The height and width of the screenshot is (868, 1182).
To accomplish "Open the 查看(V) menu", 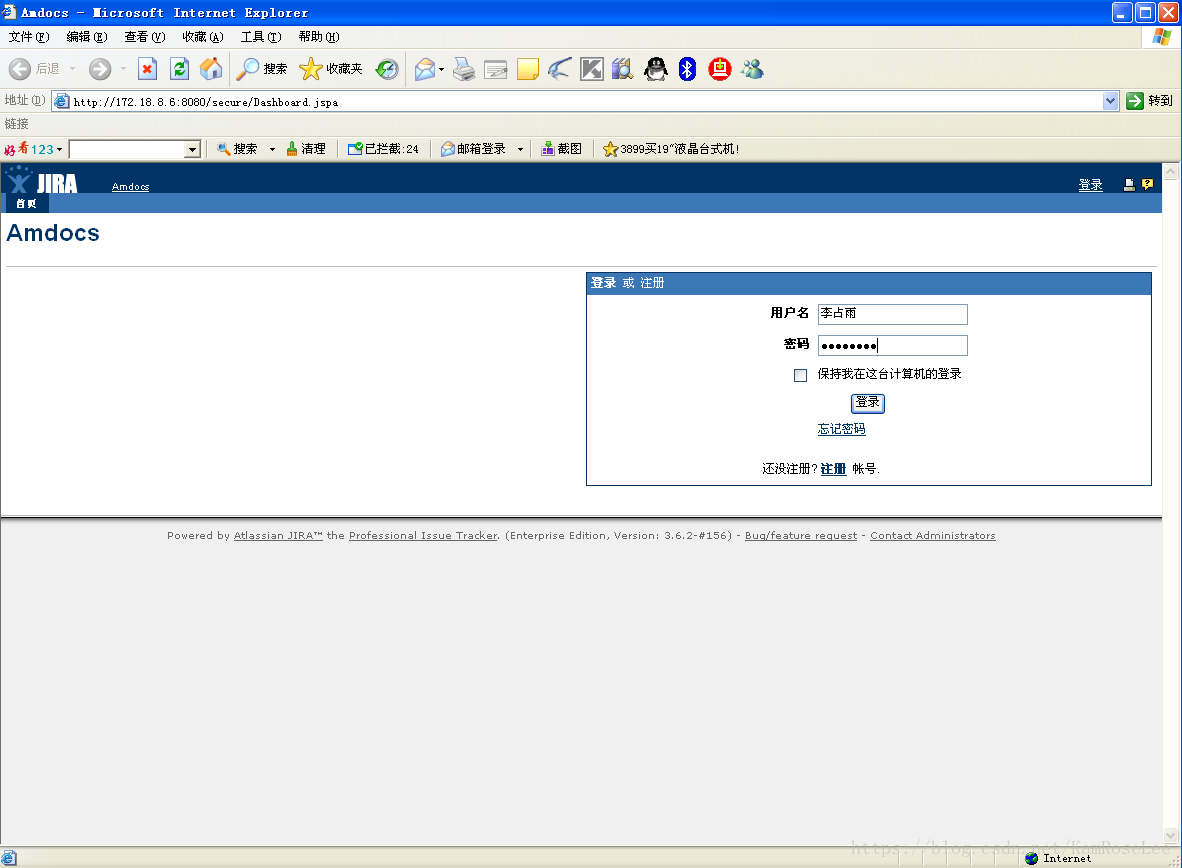I will click(x=145, y=37).
